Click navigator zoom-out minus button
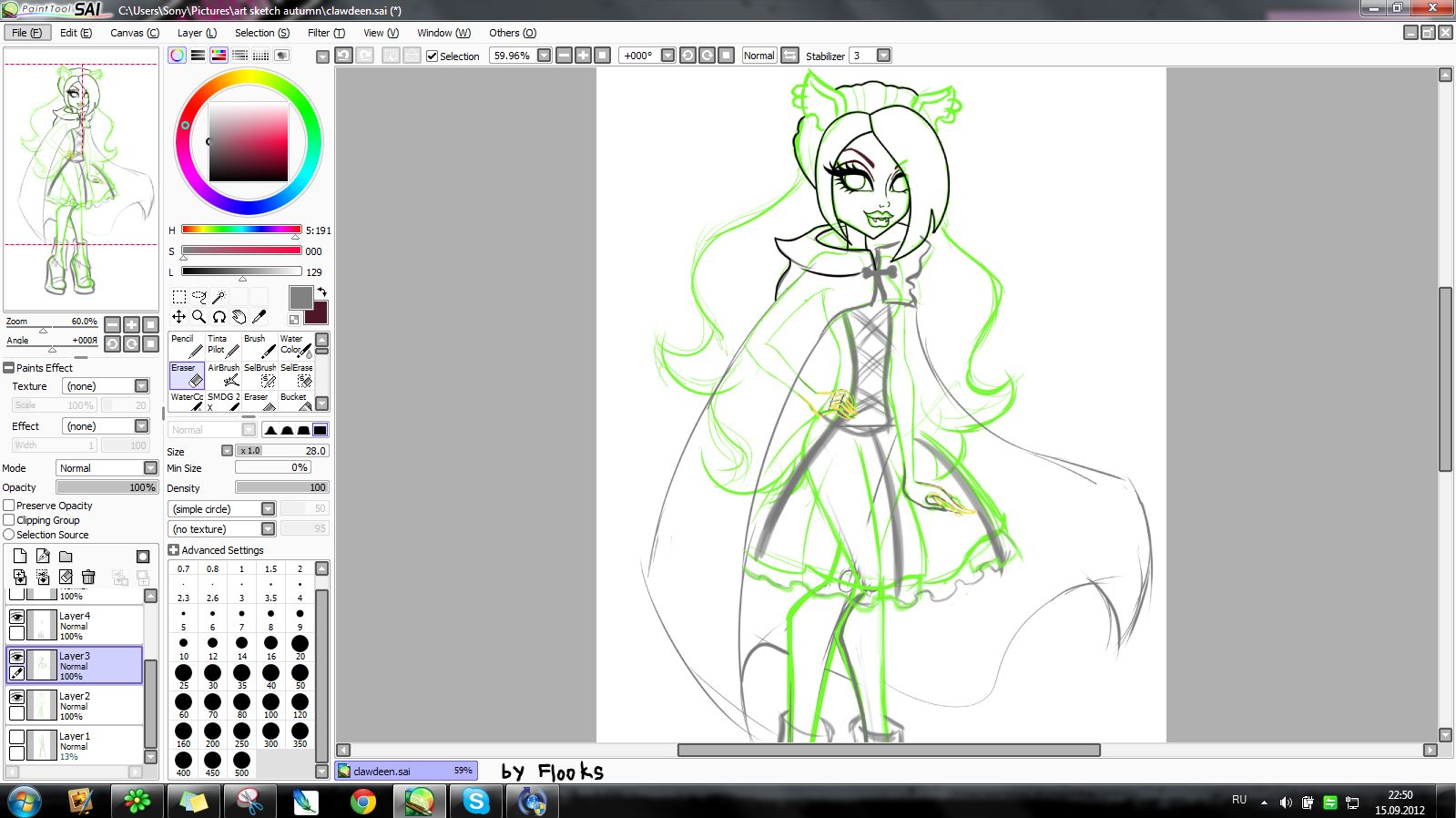 pos(112,324)
